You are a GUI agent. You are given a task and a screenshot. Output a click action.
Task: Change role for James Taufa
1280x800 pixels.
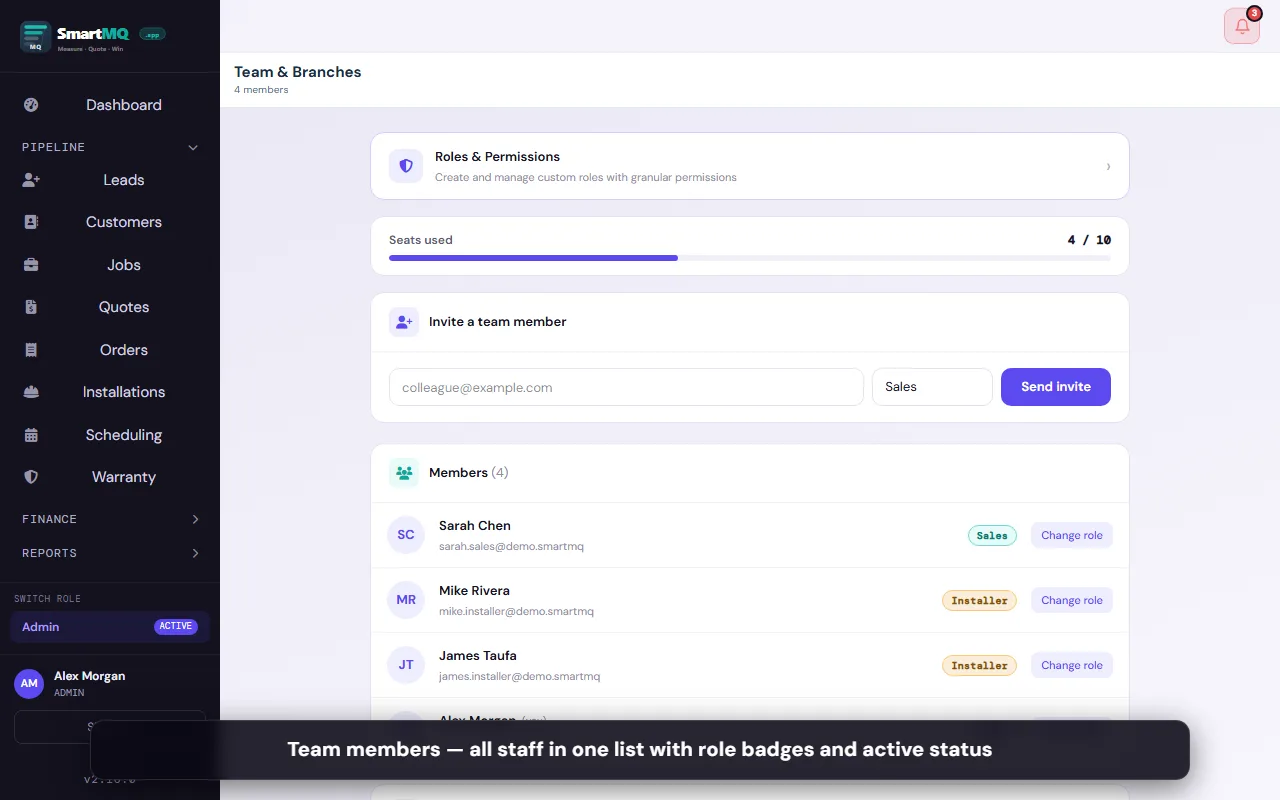(x=1072, y=665)
